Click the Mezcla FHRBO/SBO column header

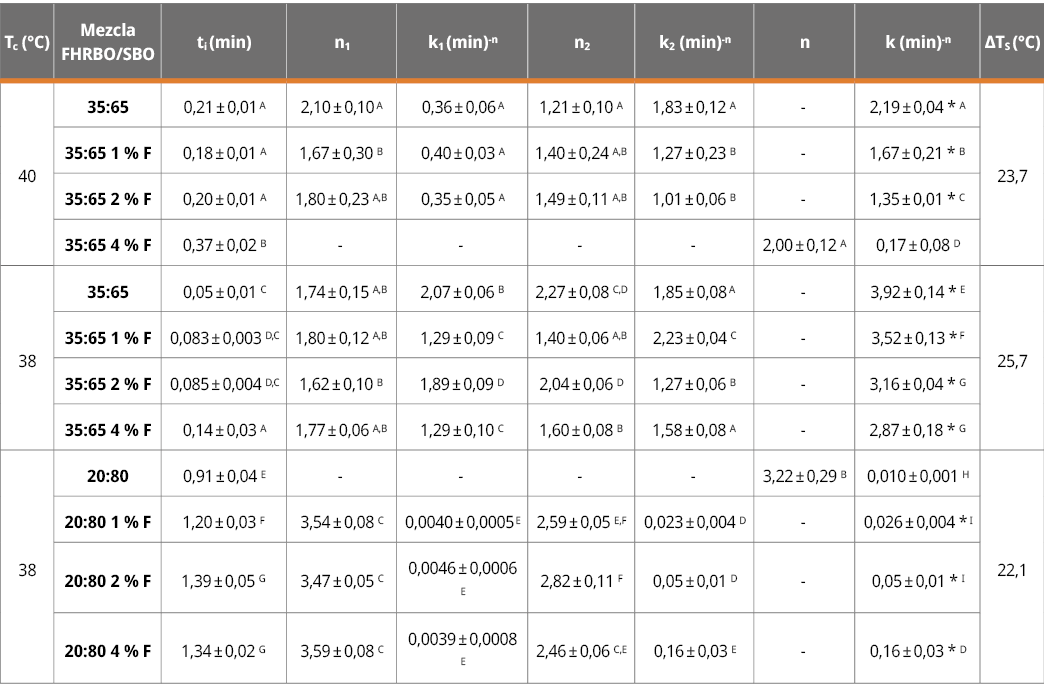tap(109, 43)
